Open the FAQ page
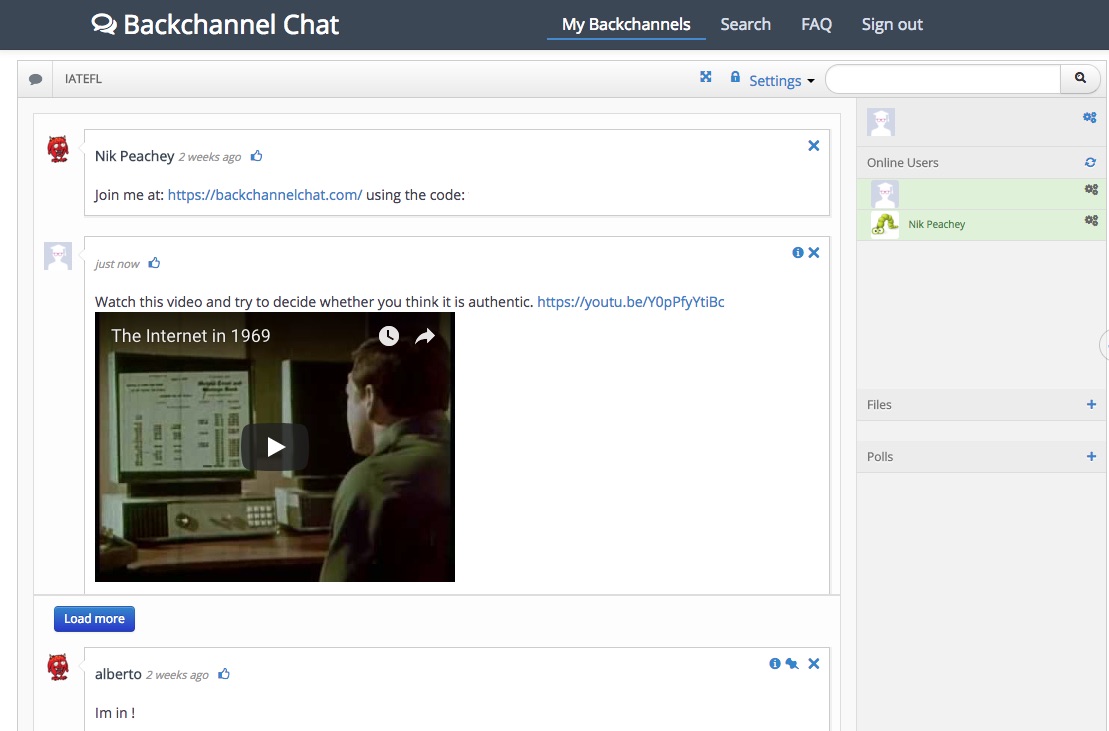This screenshot has width=1109, height=731. point(816,24)
